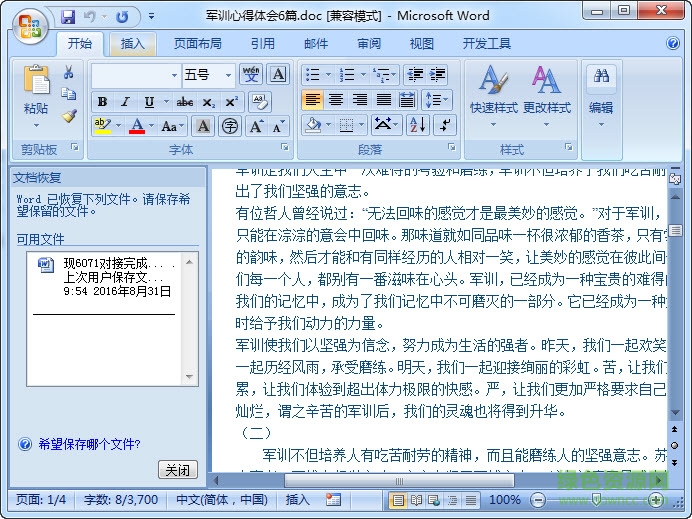
Task: Align text right
Action: click(x=360, y=100)
